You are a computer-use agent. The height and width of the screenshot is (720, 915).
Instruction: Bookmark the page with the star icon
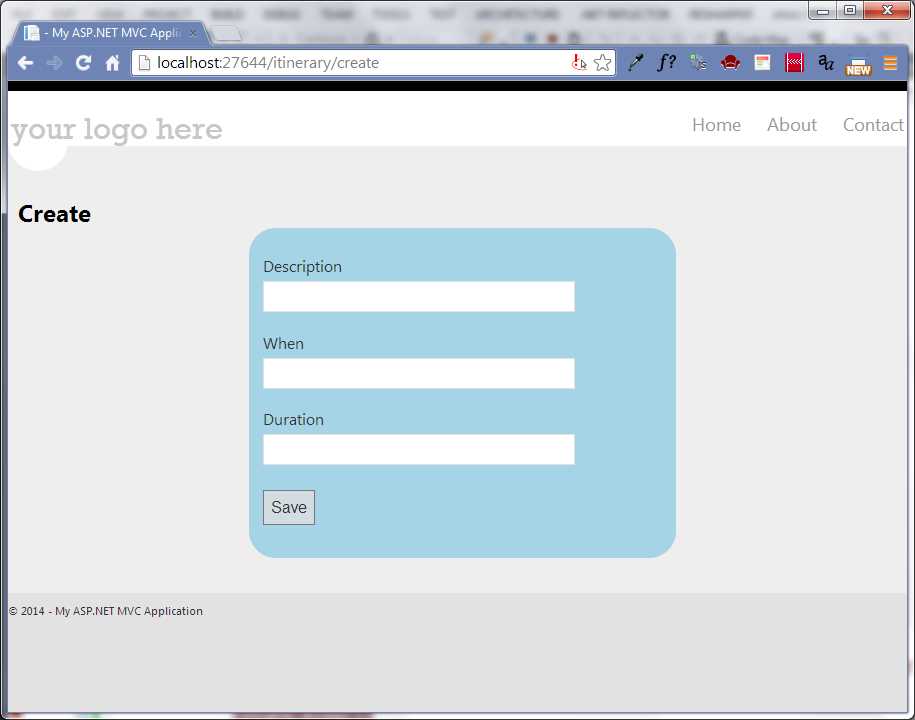point(602,62)
